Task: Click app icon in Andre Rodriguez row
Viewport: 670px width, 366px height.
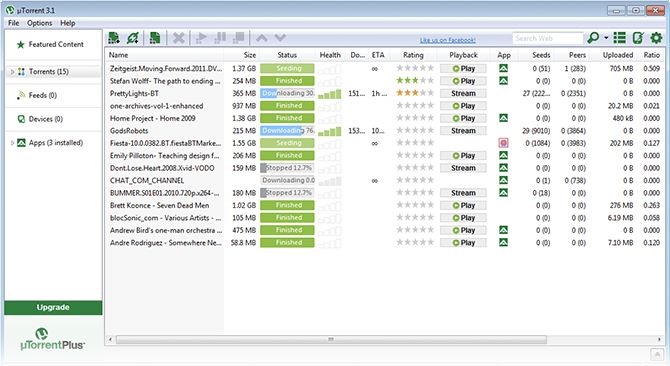Action: pos(503,243)
